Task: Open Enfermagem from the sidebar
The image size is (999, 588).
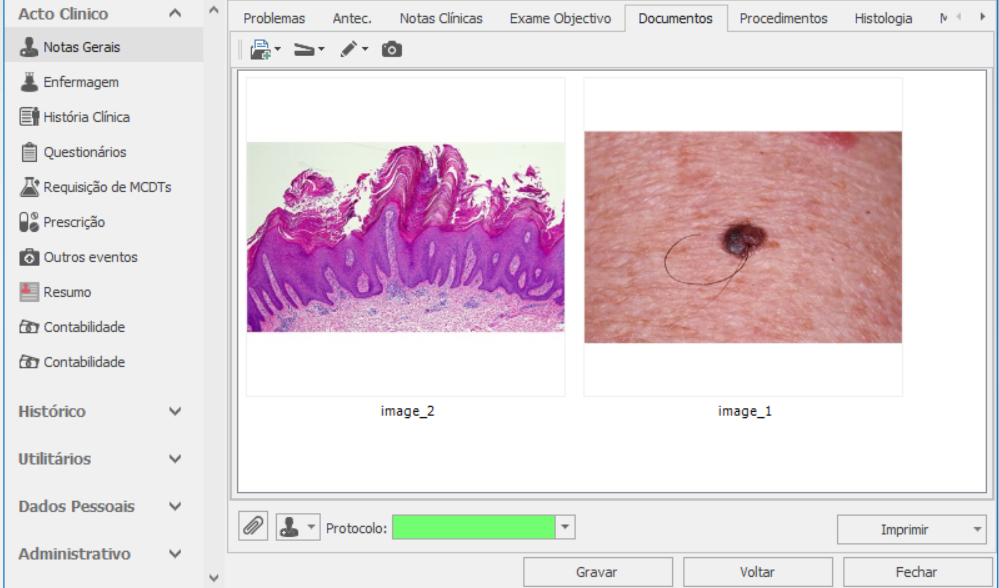Action: tap(80, 82)
